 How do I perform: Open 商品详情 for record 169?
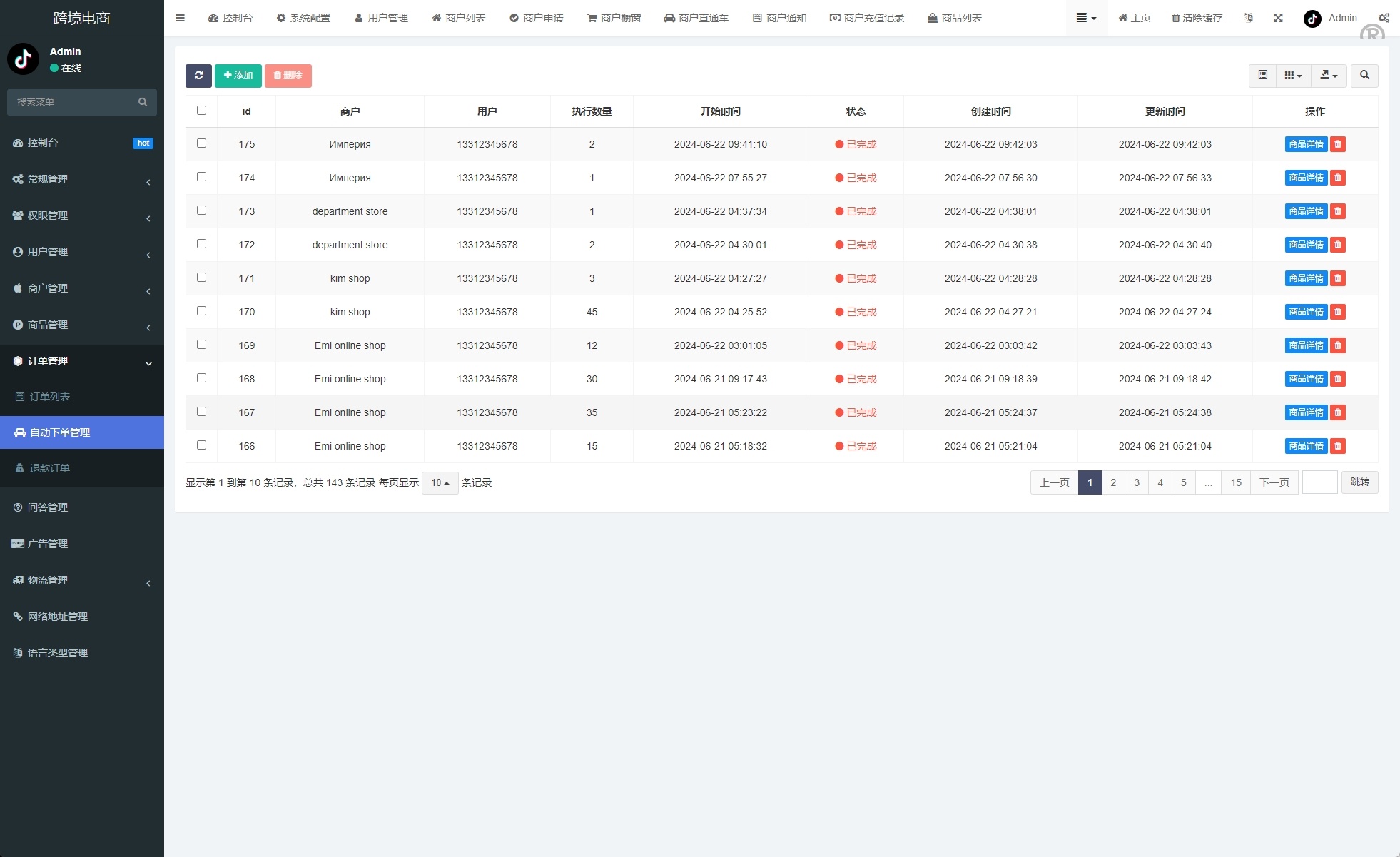[x=1305, y=345]
